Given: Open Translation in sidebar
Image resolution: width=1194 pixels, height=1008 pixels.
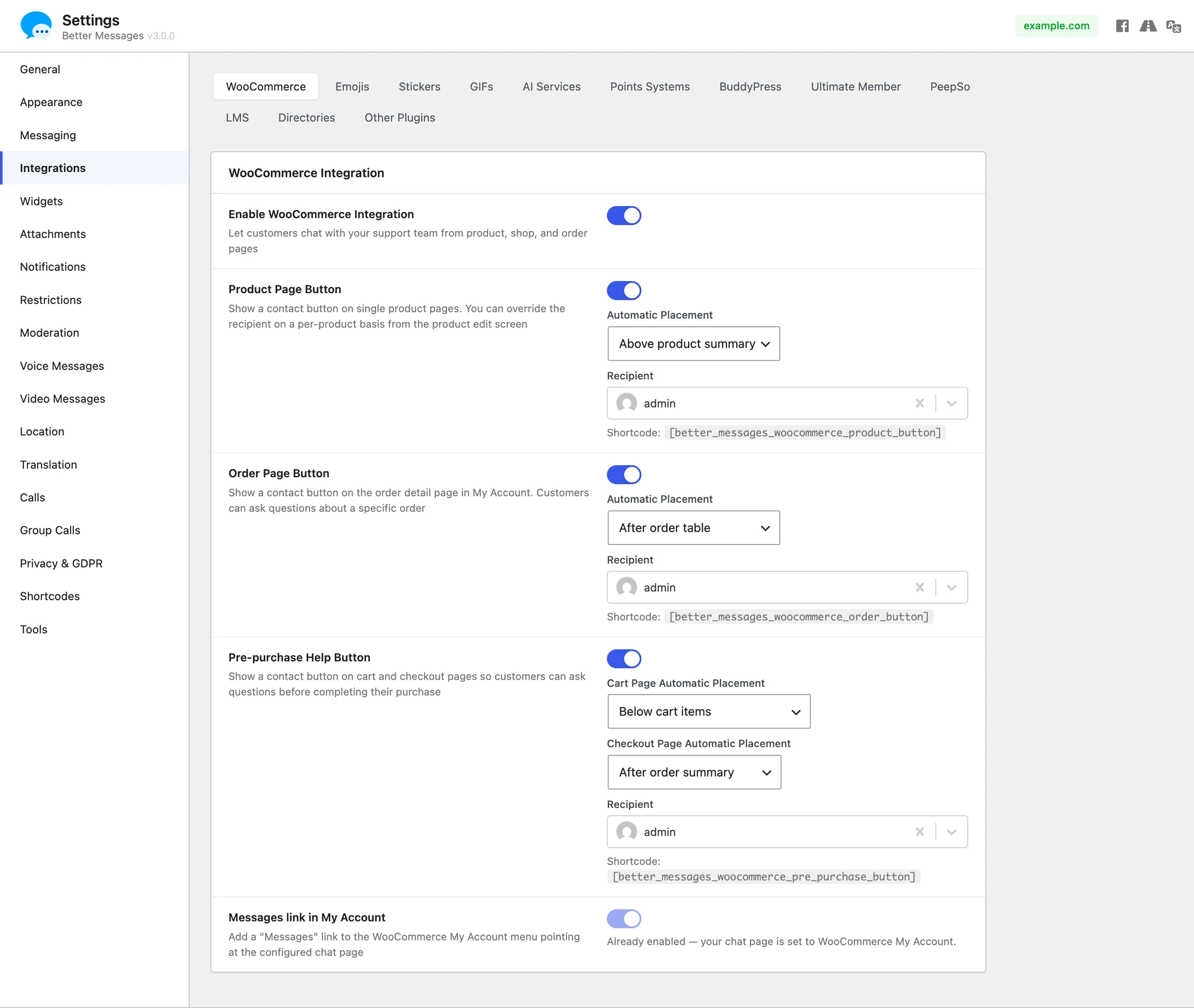Looking at the screenshot, I should (x=94, y=465).
